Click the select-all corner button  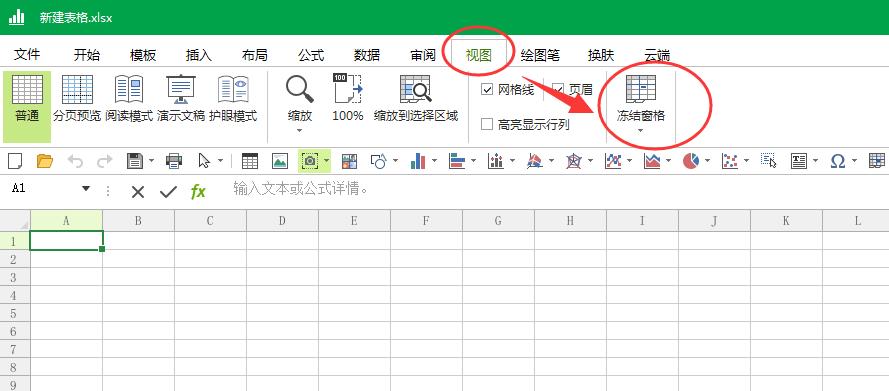click(15, 221)
